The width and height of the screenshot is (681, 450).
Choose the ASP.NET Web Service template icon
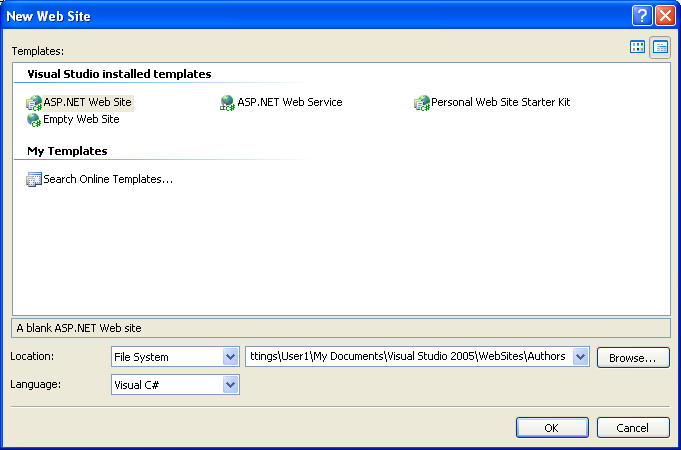click(228, 102)
